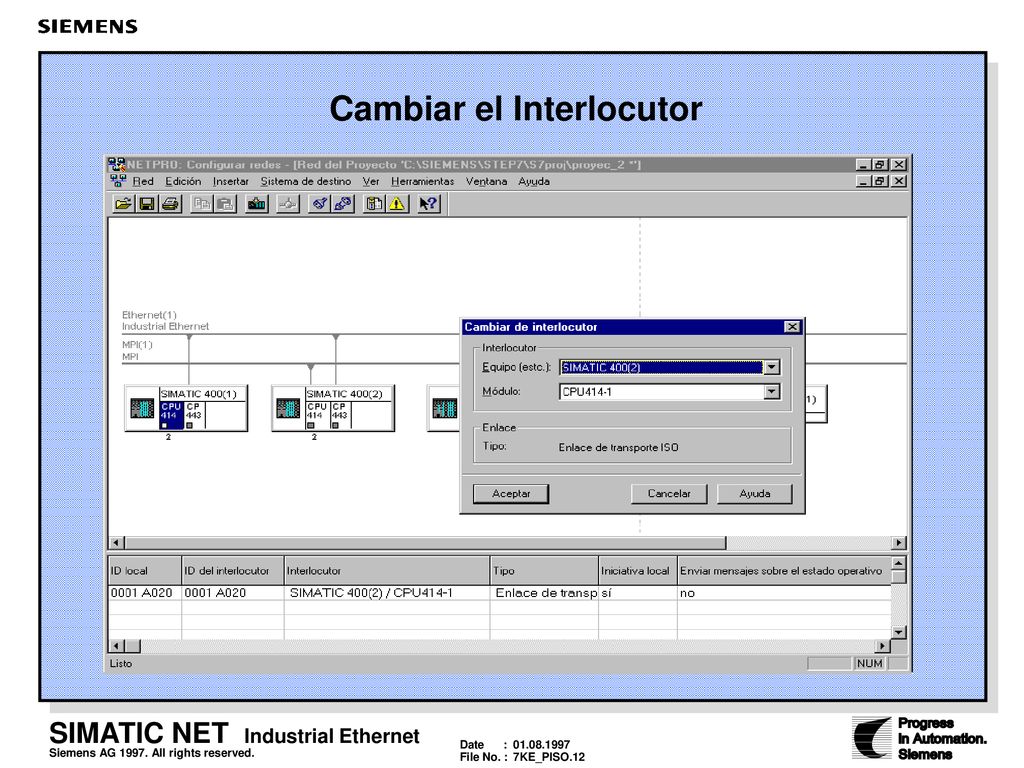Click the document network icon beside Red menu

(x=118, y=181)
